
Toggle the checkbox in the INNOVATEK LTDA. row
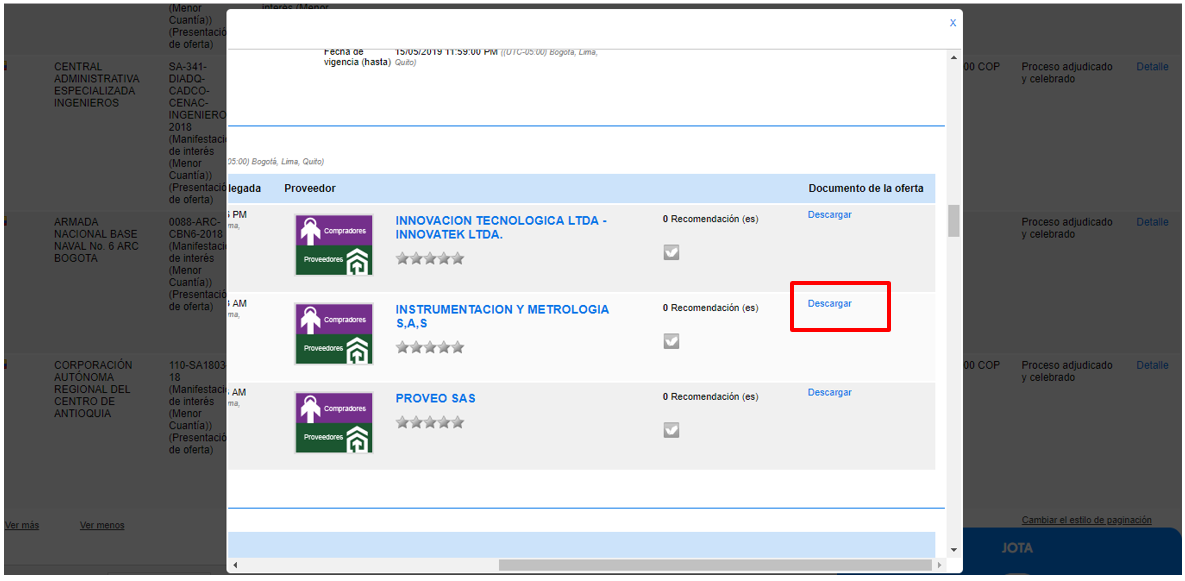pos(671,252)
